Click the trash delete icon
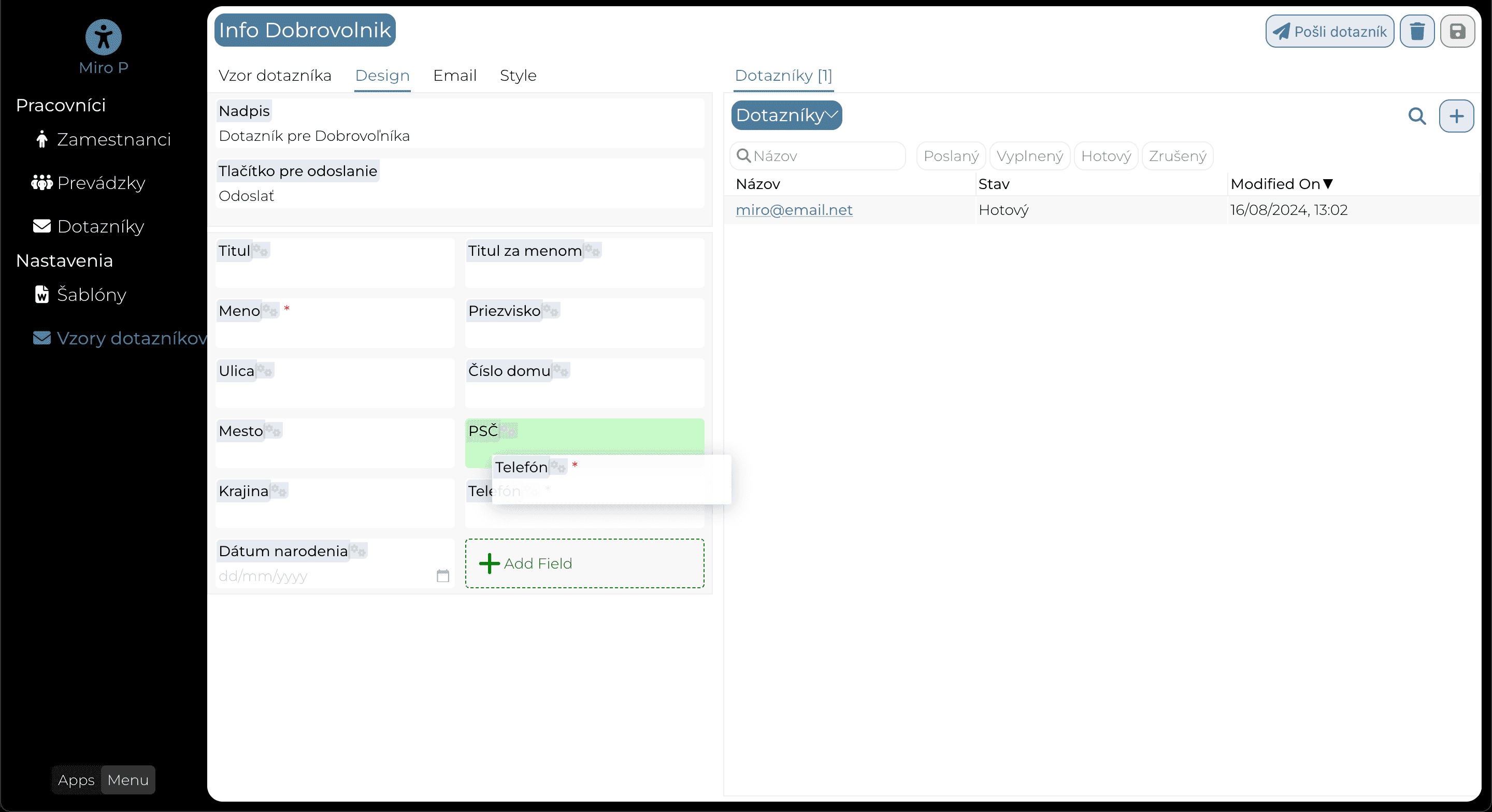This screenshot has height=812, width=1492. tap(1417, 31)
